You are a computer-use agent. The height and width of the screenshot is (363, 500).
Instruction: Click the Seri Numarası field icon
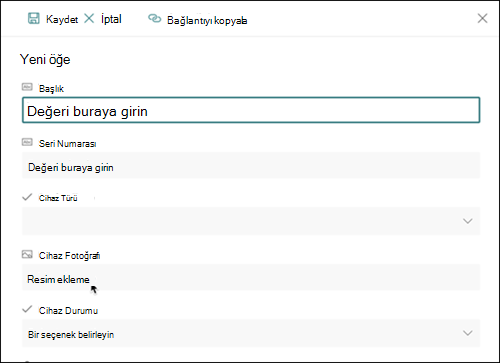pyautogui.click(x=27, y=142)
